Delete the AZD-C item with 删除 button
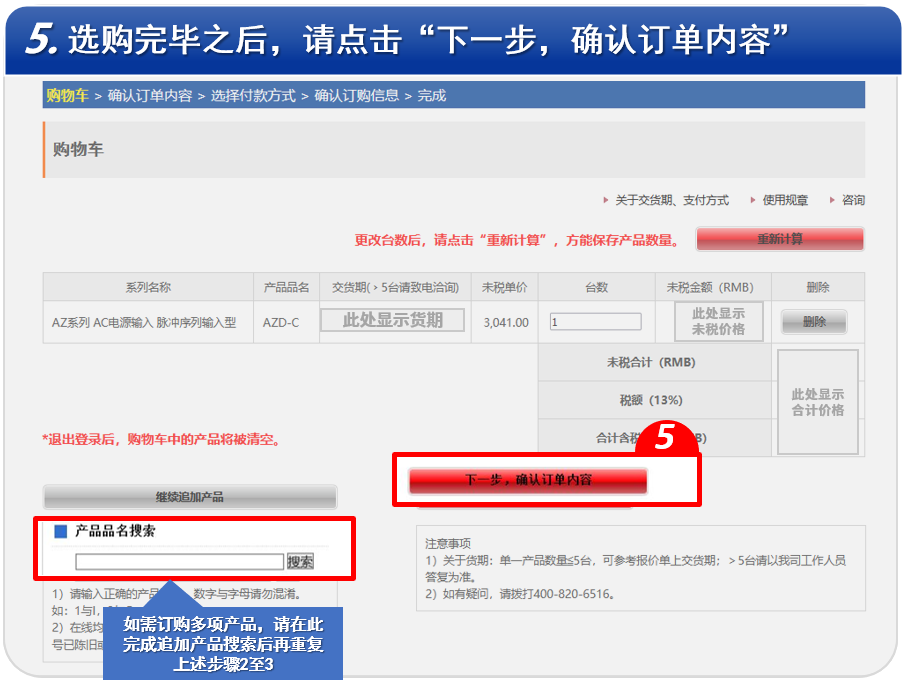The image size is (906, 685). [x=814, y=322]
